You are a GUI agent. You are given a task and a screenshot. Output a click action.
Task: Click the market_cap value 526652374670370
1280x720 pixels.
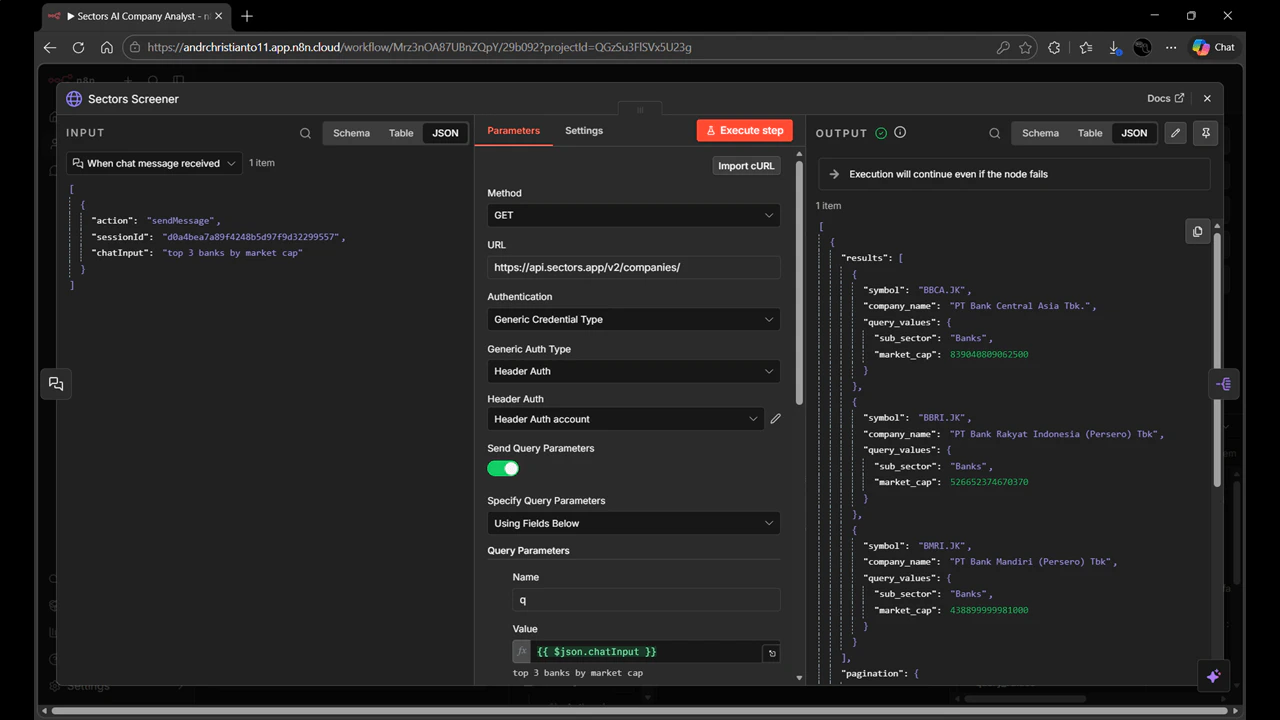(x=989, y=482)
